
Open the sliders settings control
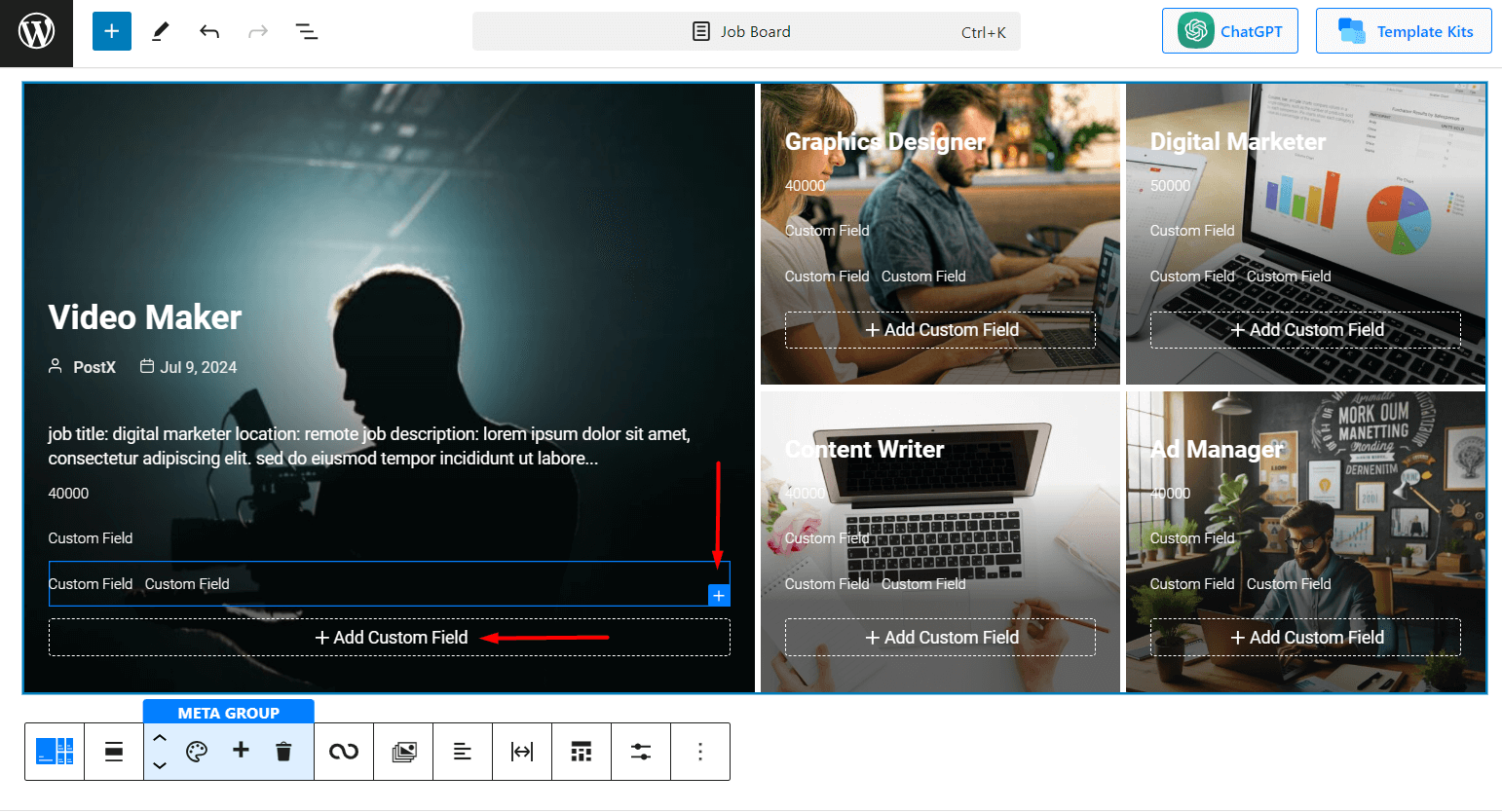640,752
